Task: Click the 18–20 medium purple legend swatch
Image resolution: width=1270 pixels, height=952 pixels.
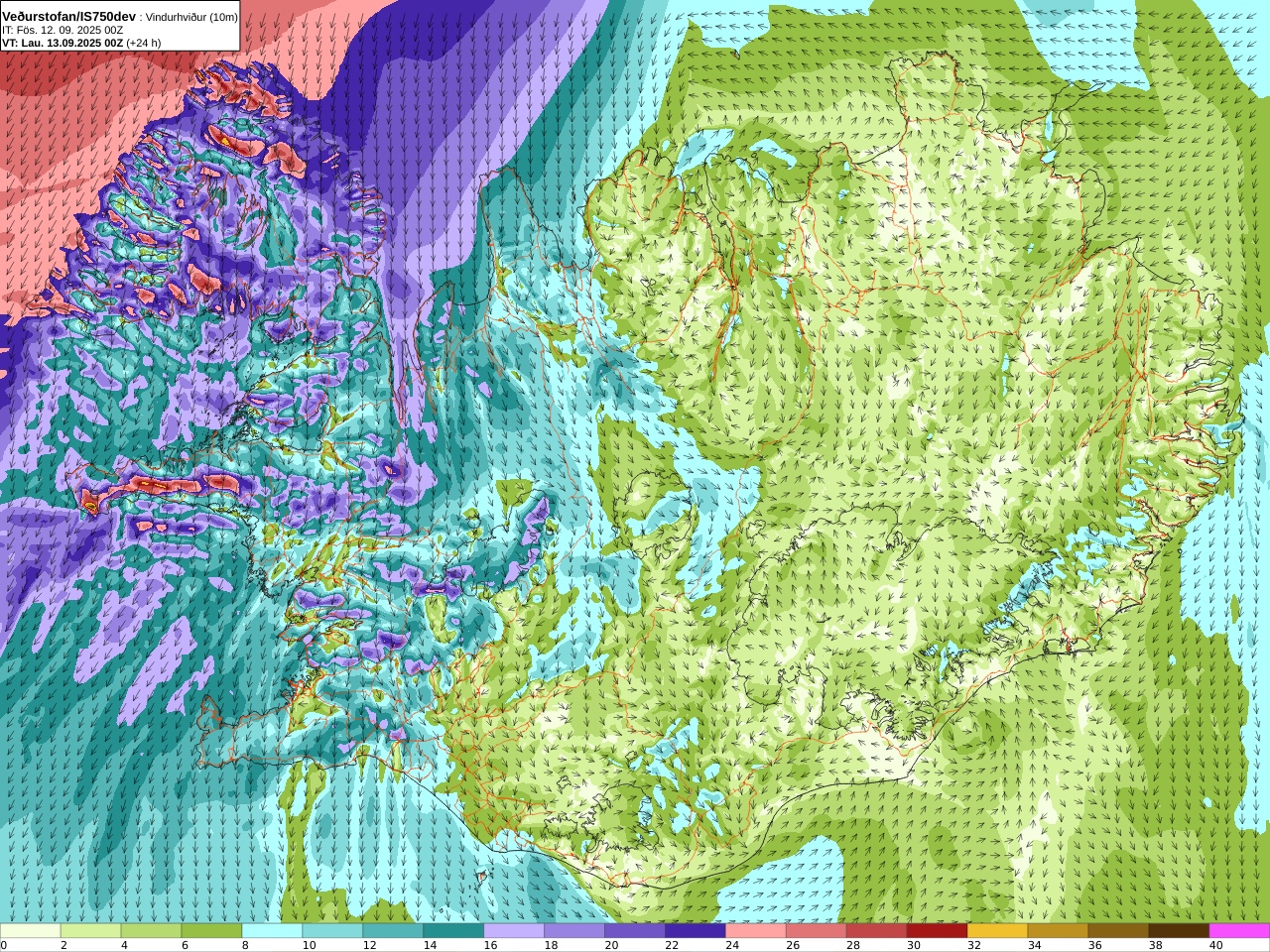Action: point(574,931)
